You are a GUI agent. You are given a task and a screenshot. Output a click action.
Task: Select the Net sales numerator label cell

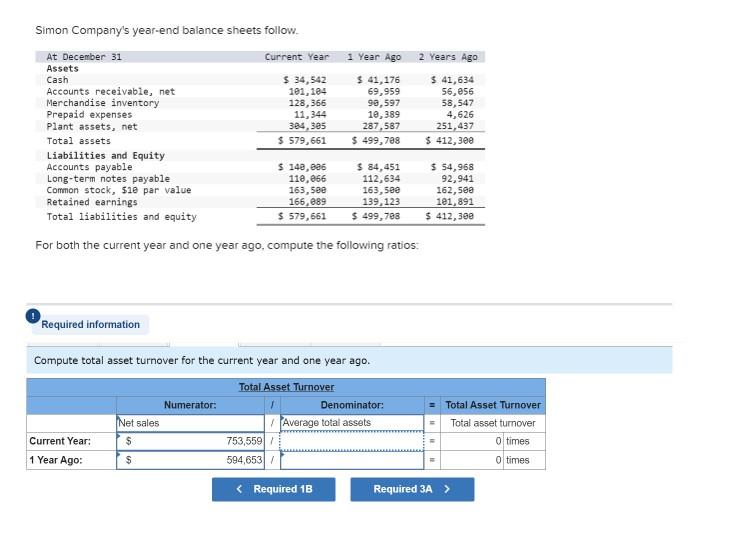click(x=190, y=423)
